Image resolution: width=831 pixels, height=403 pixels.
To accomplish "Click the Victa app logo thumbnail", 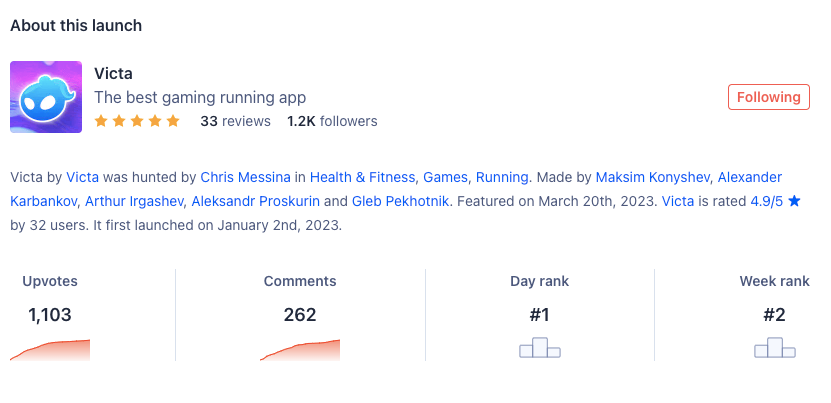I will click(46, 97).
